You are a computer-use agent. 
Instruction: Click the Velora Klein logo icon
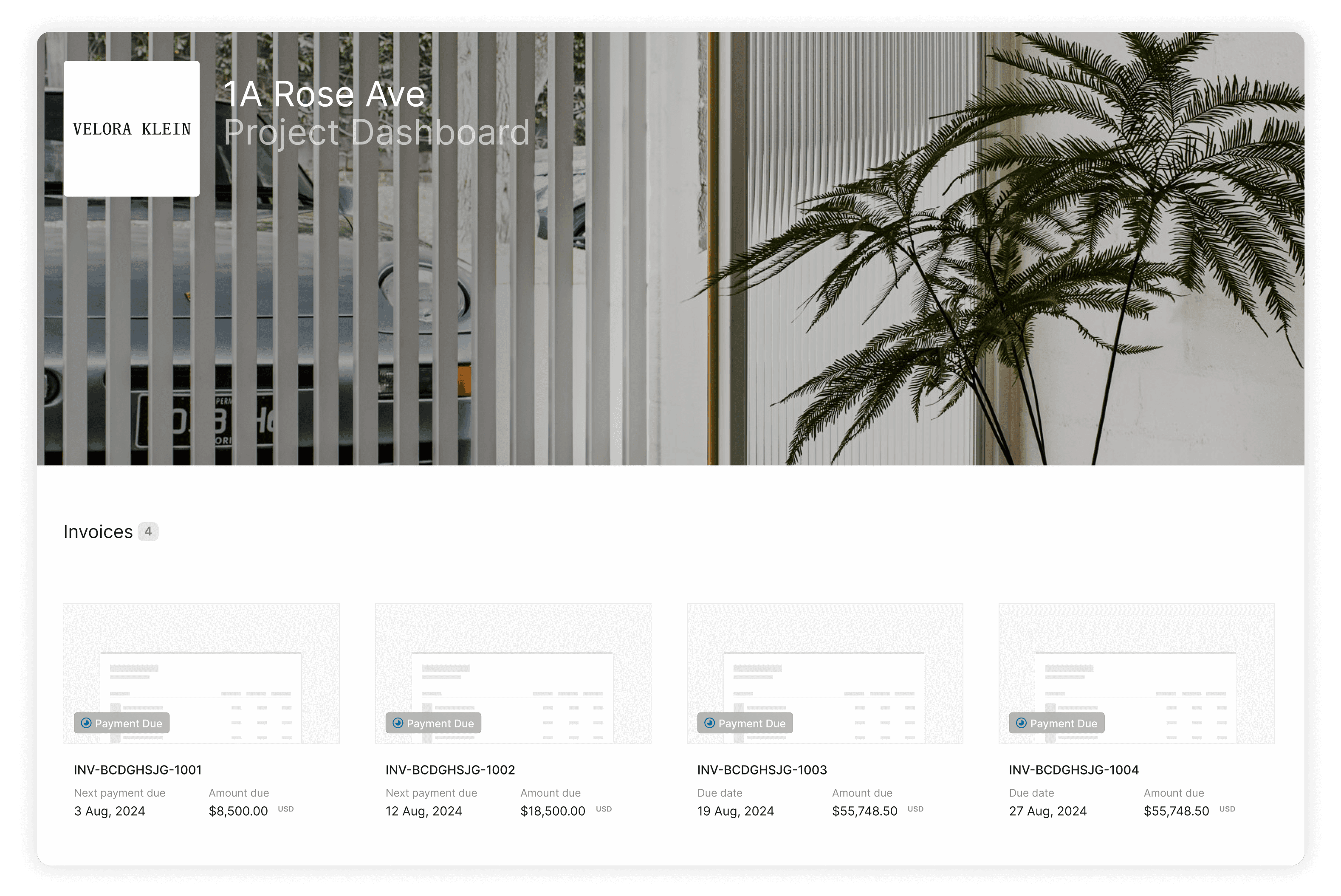click(x=133, y=127)
